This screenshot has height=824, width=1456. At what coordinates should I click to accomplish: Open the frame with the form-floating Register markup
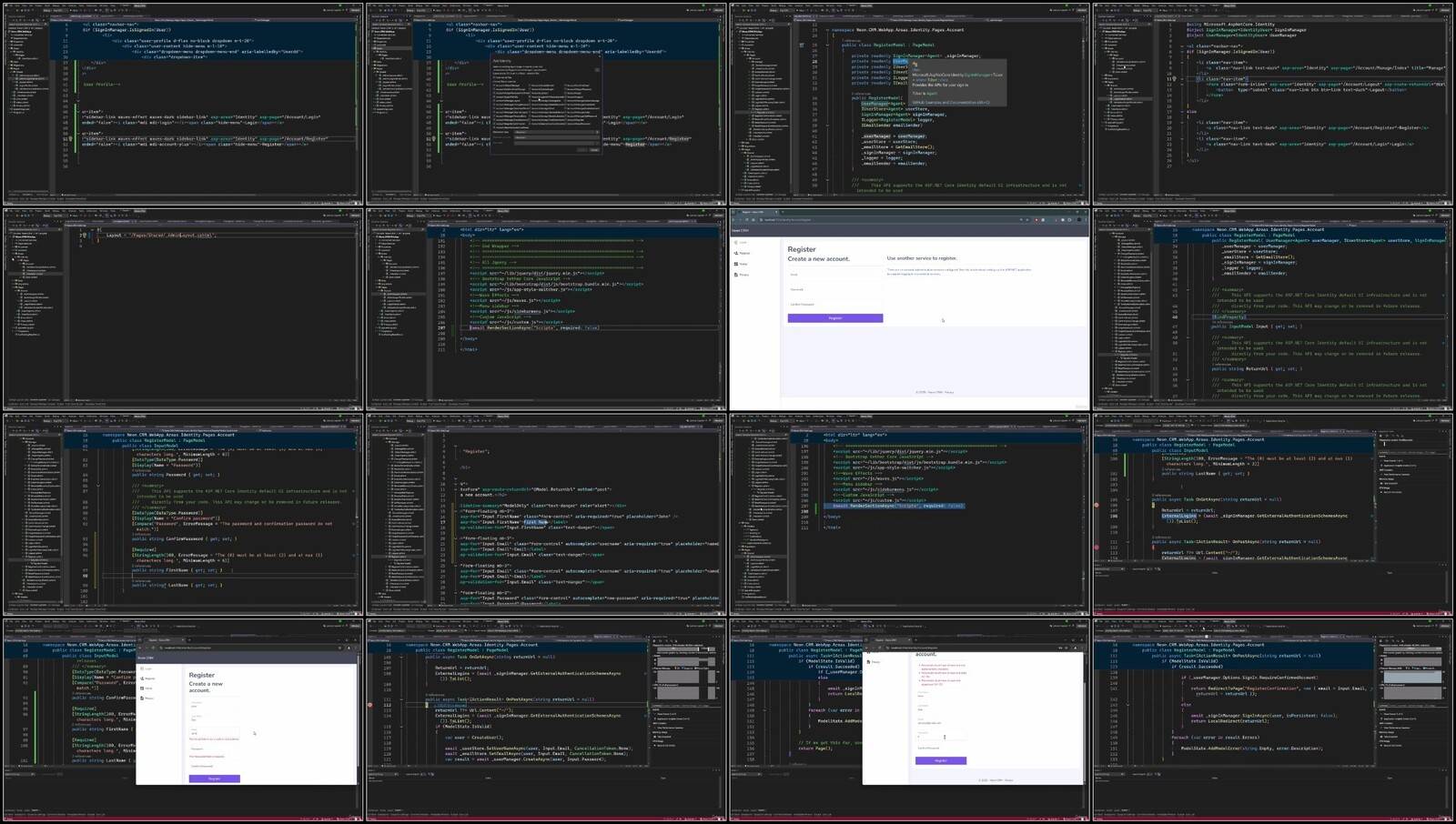[x=545, y=515]
